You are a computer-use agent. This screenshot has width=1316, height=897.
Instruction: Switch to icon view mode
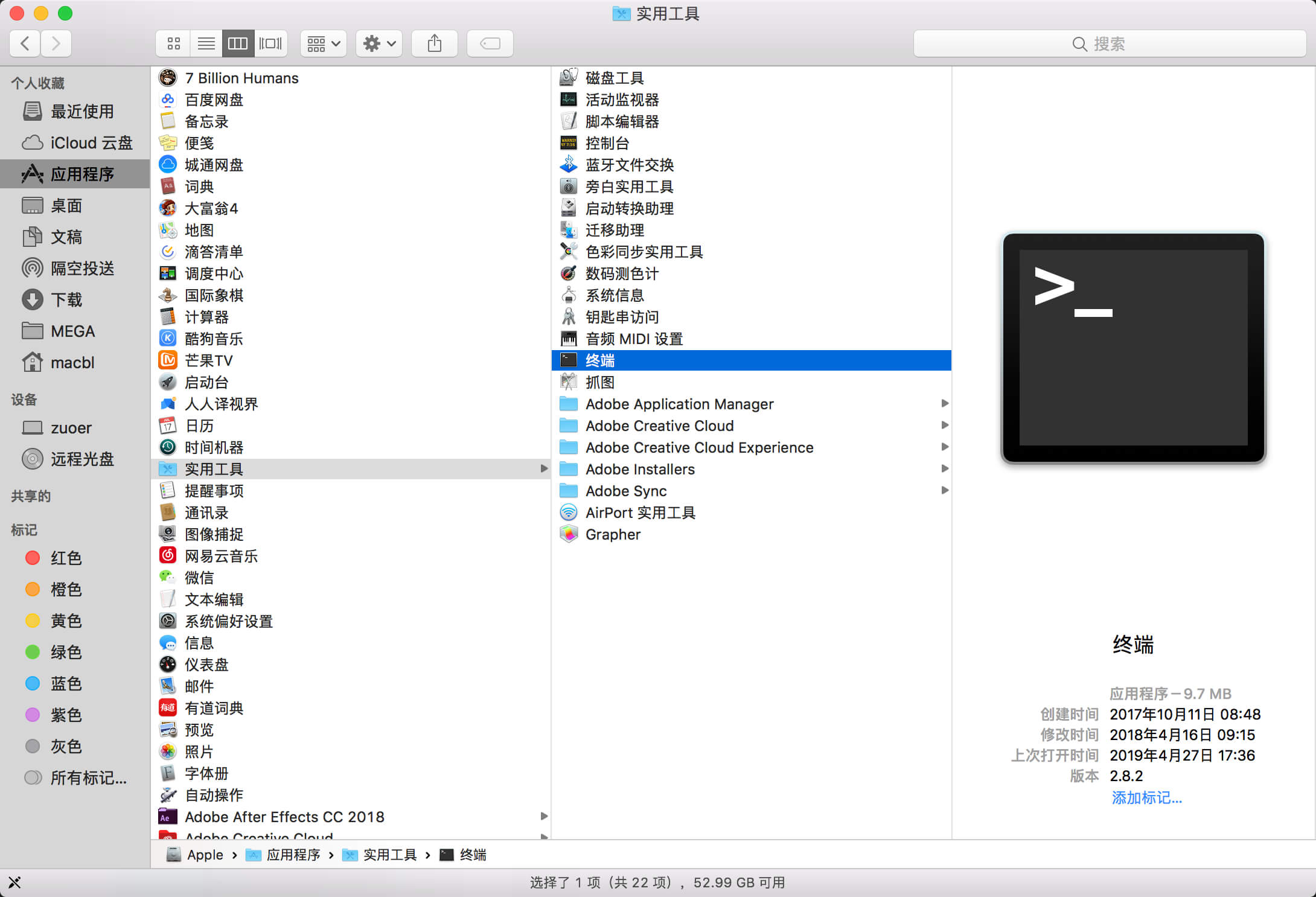point(173,43)
